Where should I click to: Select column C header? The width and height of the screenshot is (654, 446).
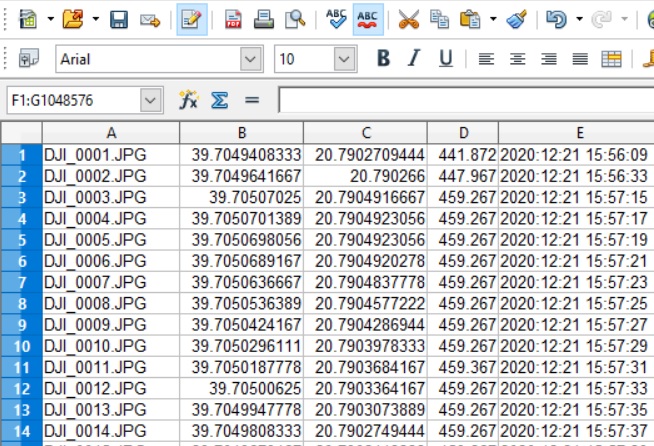coord(365,133)
